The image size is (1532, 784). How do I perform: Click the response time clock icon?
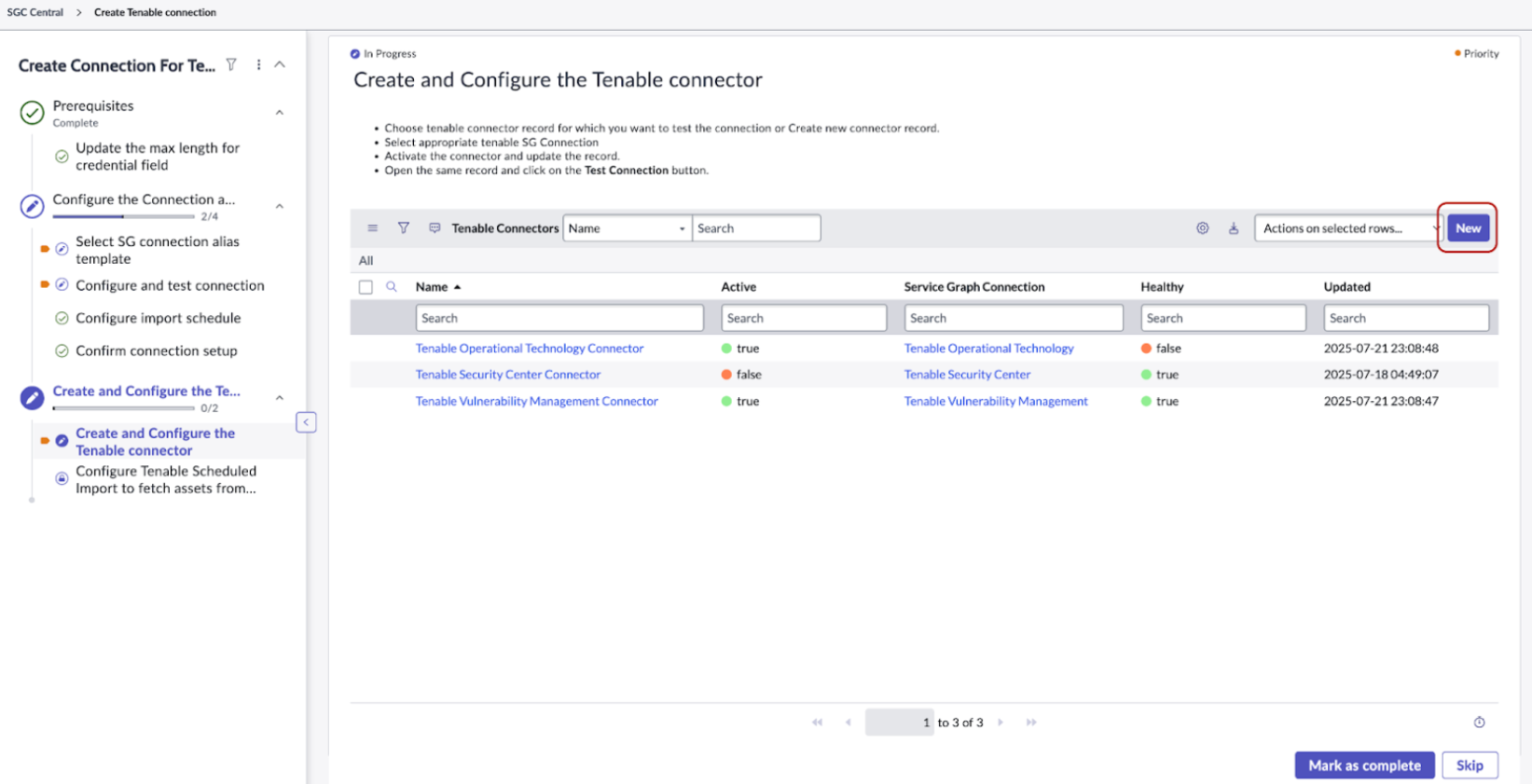(x=1480, y=722)
